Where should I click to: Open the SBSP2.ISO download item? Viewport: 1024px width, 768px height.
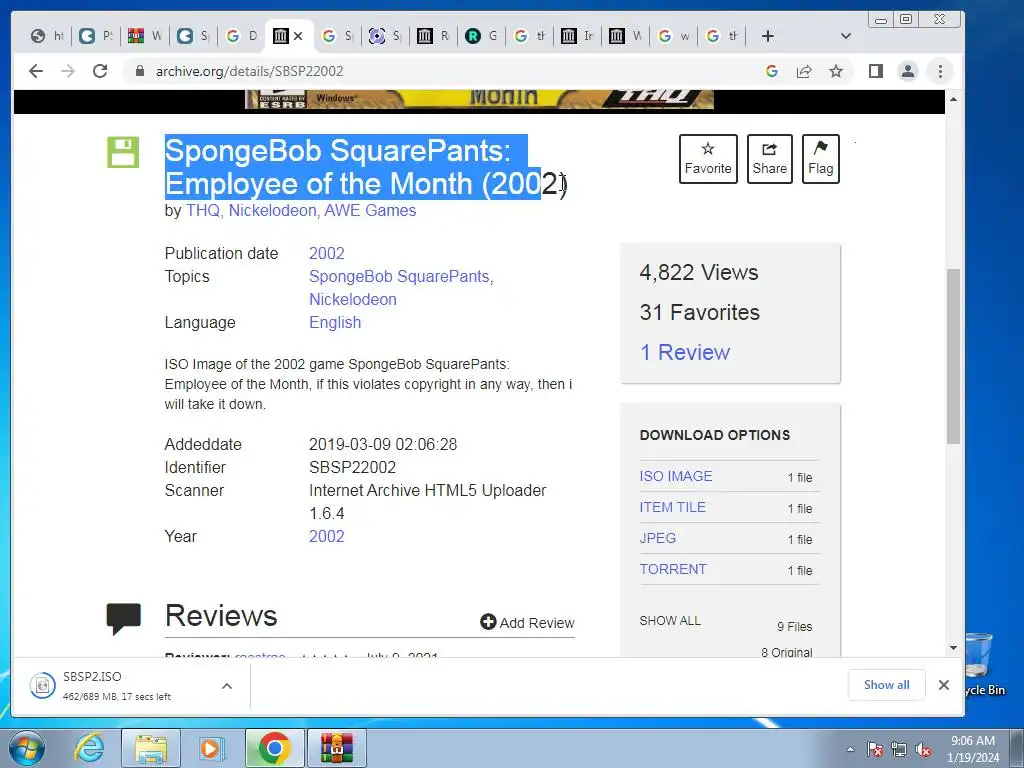tap(116, 686)
